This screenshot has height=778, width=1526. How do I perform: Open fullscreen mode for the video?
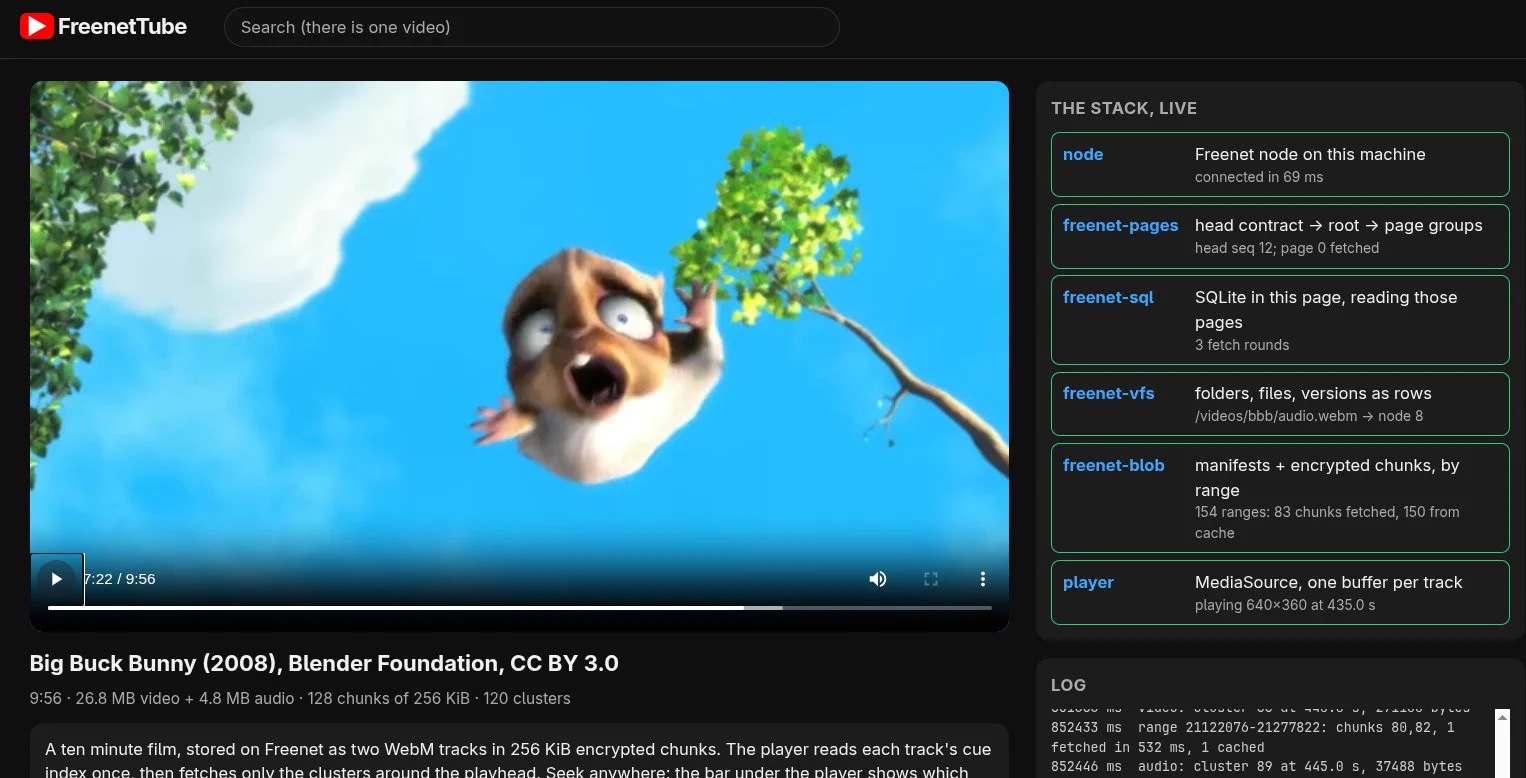(931, 579)
